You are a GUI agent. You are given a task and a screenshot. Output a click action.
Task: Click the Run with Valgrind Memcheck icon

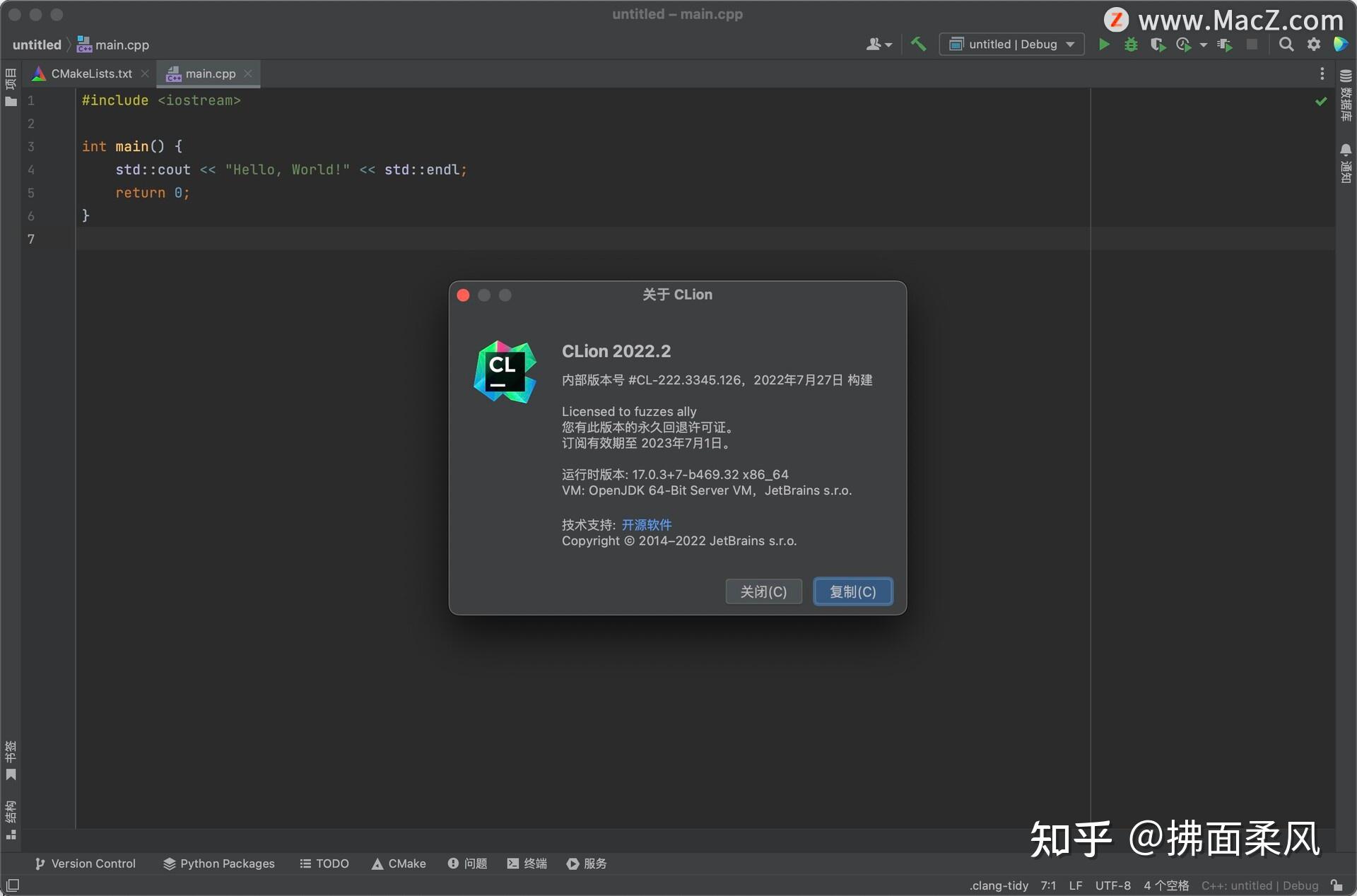click(1225, 45)
